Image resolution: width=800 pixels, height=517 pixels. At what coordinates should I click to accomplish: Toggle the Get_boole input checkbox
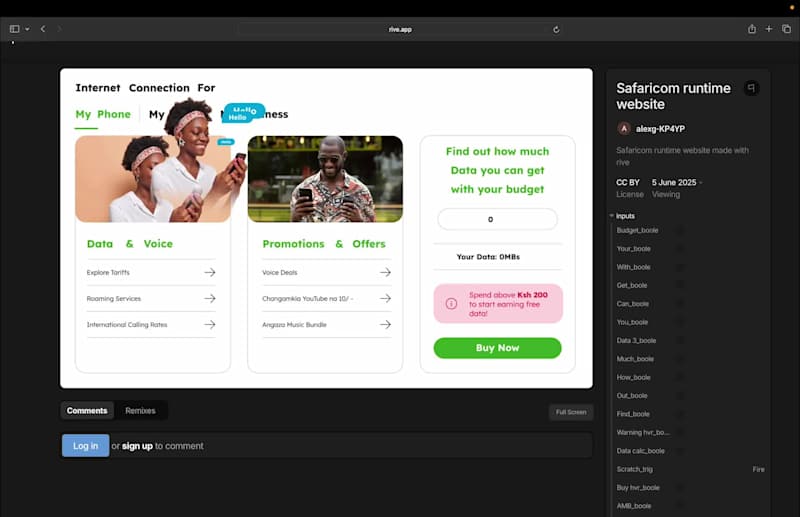tap(680, 286)
